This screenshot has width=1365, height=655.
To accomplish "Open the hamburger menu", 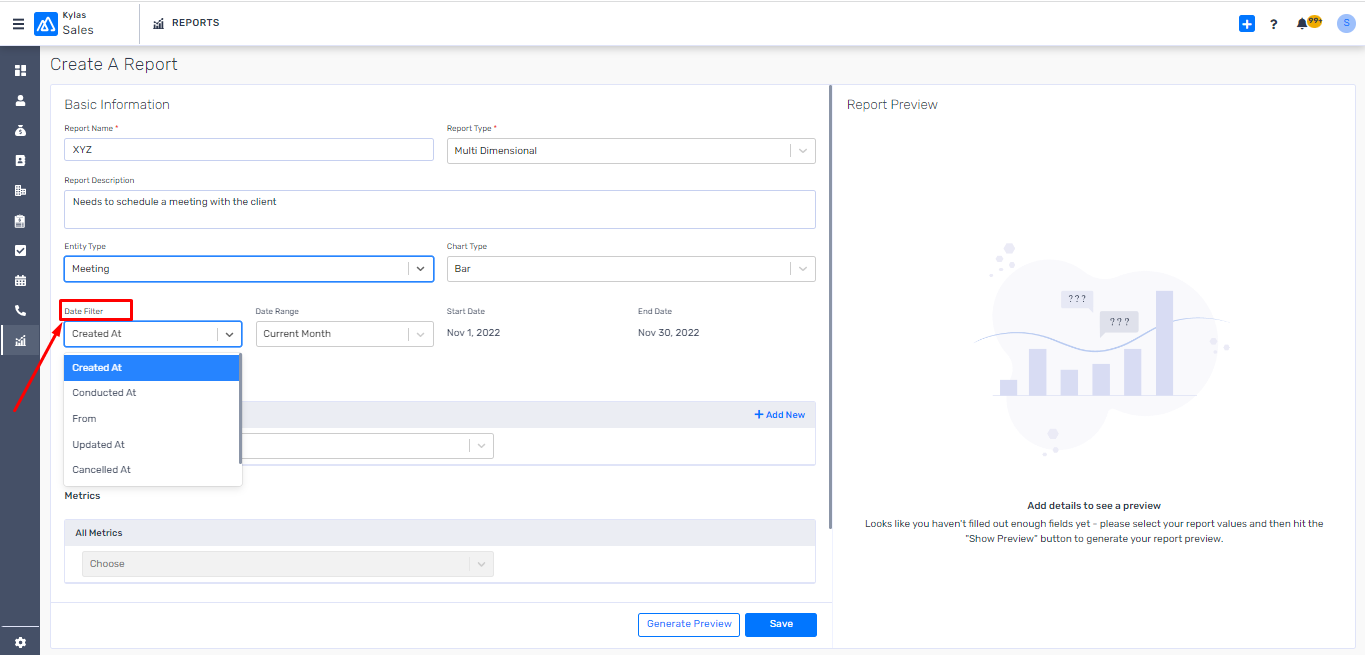I will coord(18,24).
